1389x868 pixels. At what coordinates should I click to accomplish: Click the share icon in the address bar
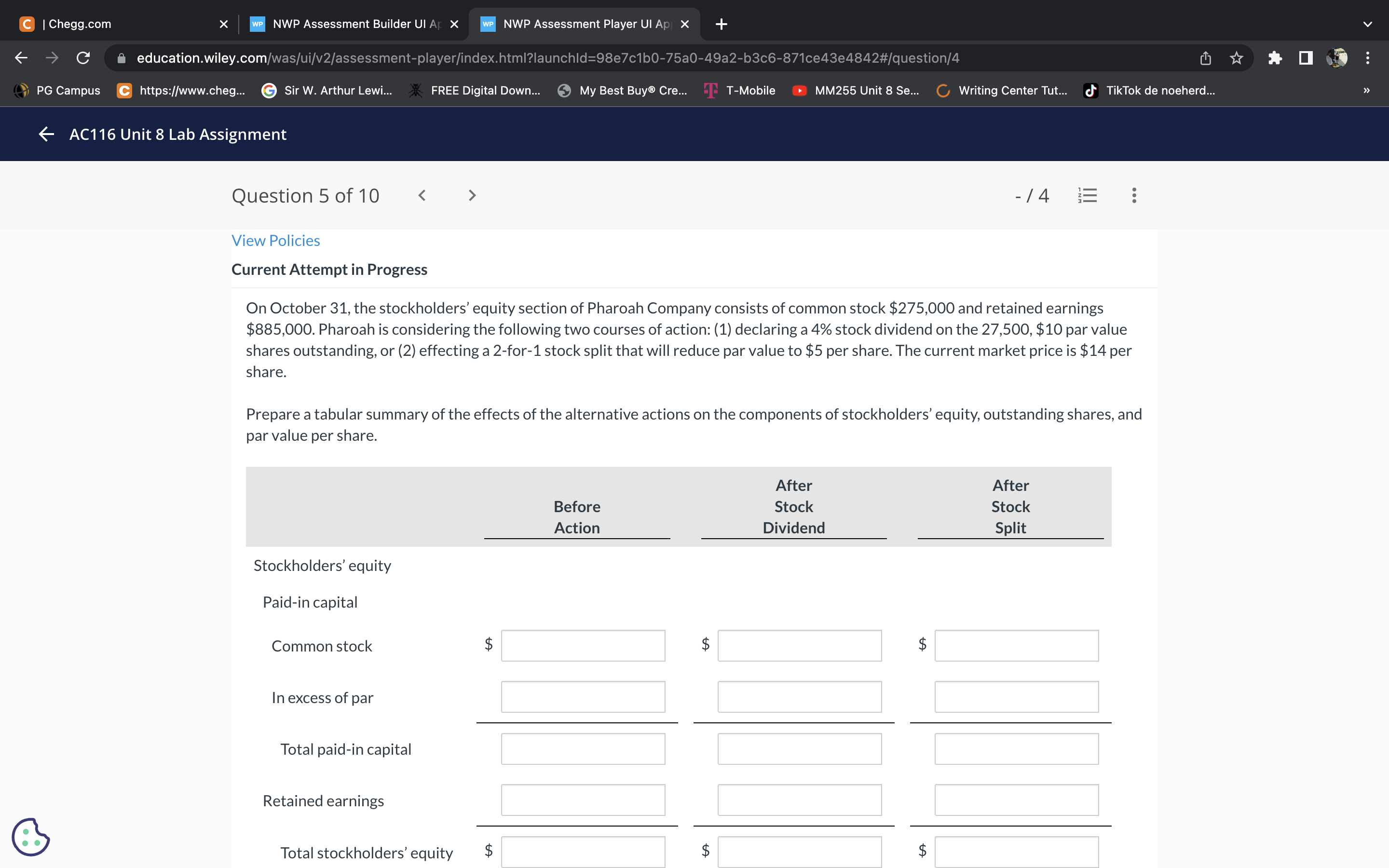pos(1205,57)
